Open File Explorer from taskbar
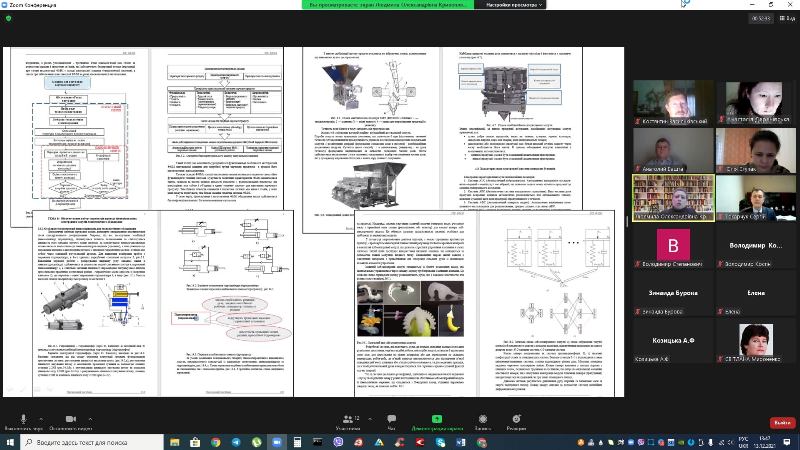This screenshot has height=450, width=800. pos(174,442)
